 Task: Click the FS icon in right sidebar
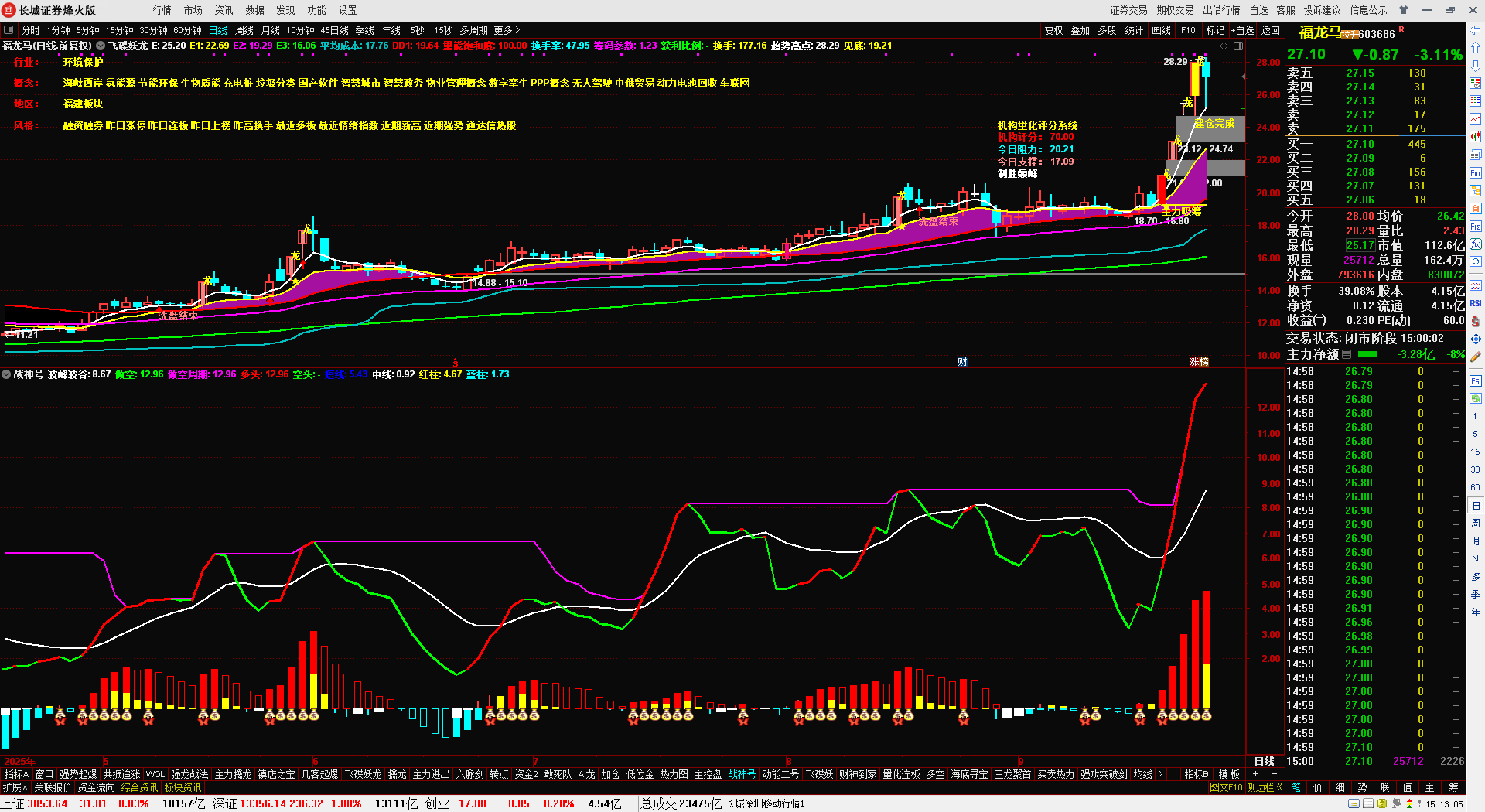(x=1476, y=381)
